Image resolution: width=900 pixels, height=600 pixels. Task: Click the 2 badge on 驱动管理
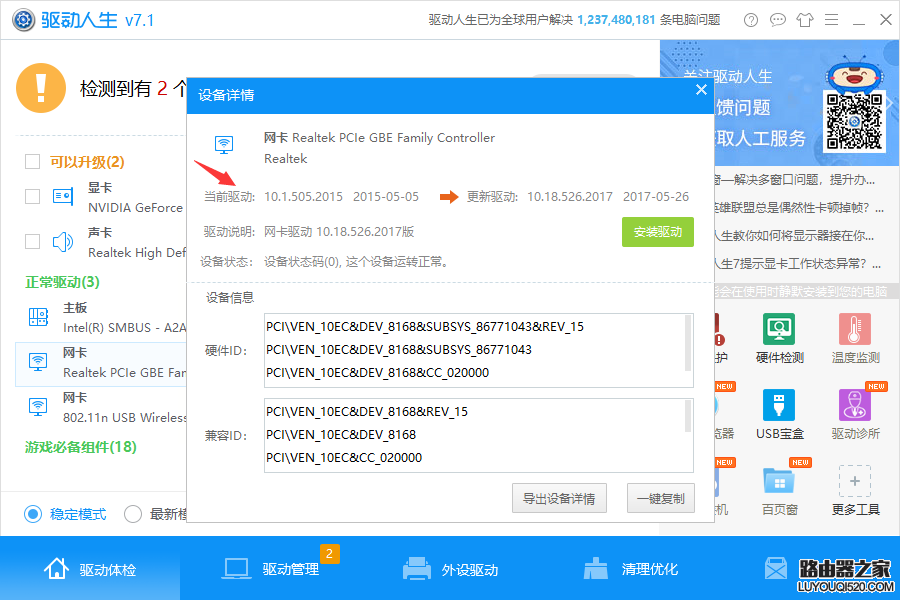click(329, 553)
